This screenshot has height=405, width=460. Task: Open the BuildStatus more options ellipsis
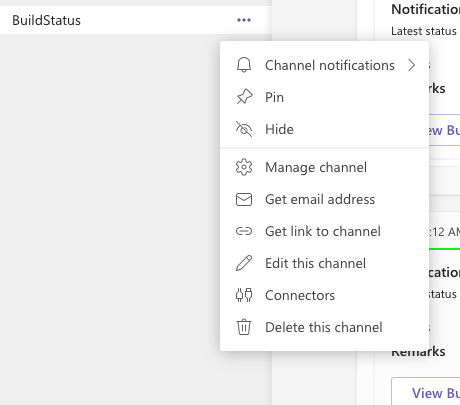(244, 20)
